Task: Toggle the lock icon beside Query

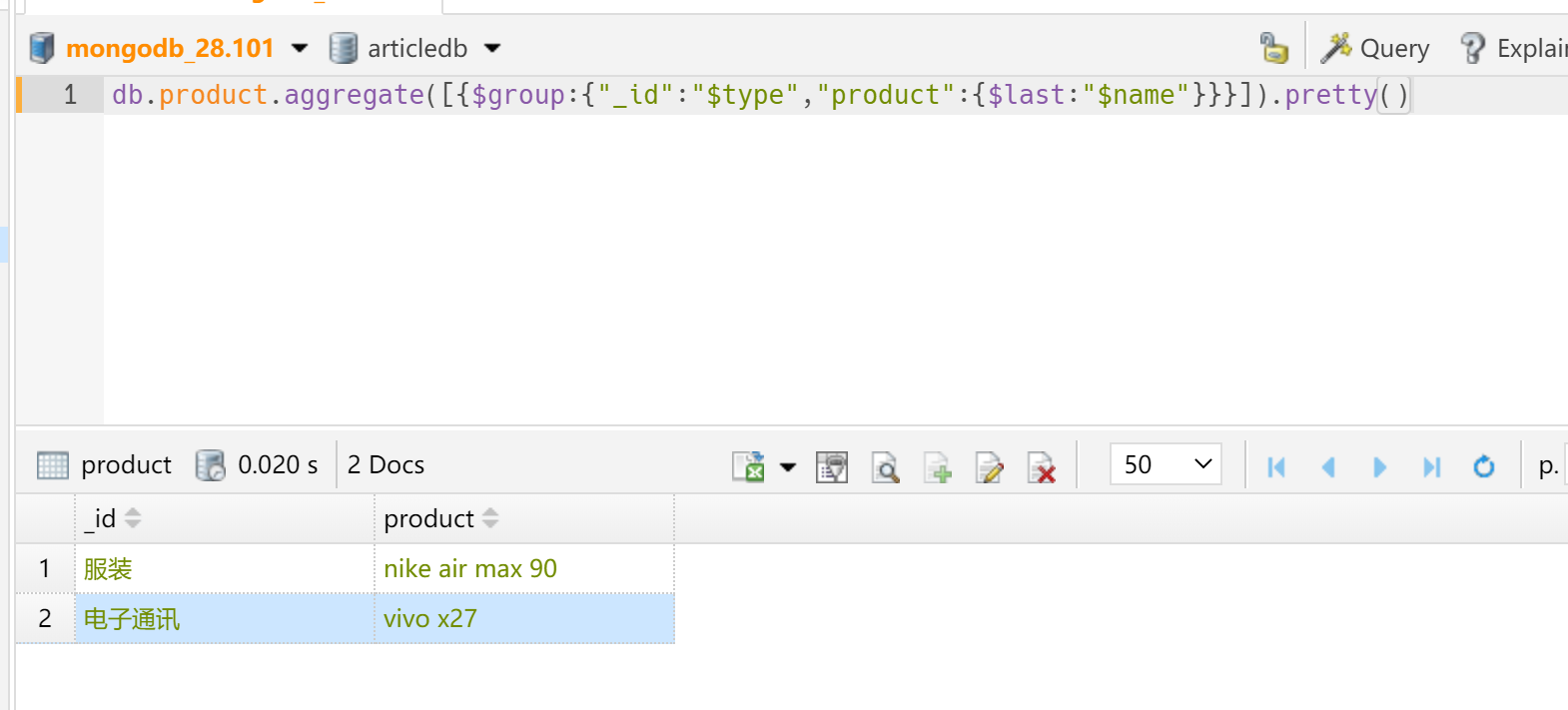Action: [x=1273, y=48]
